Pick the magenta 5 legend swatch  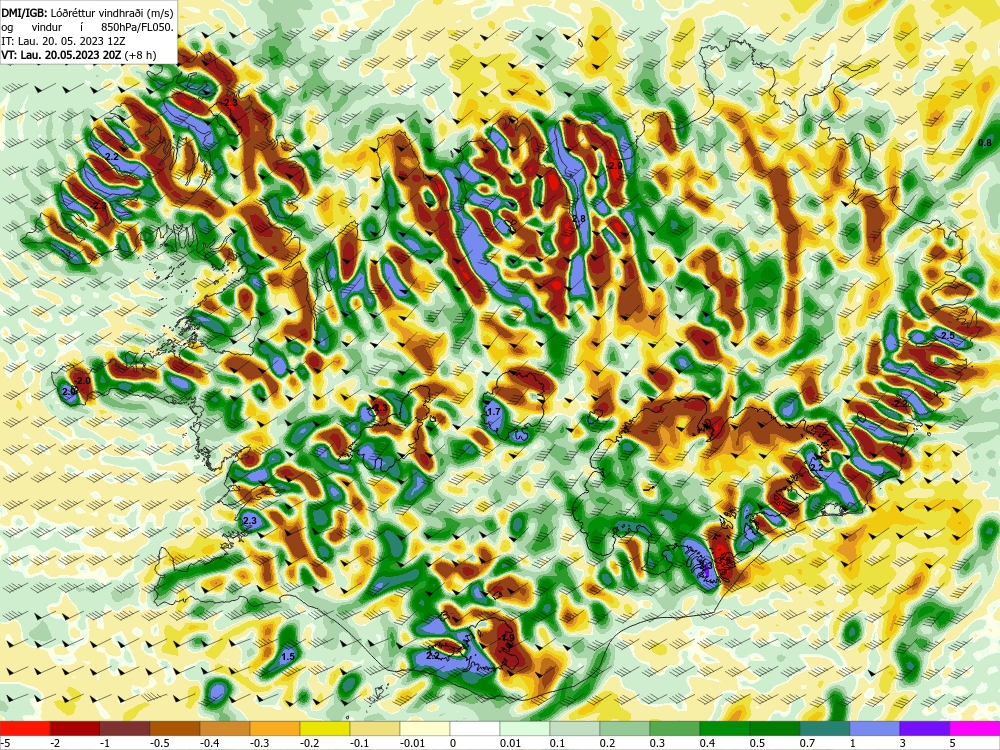click(975, 728)
